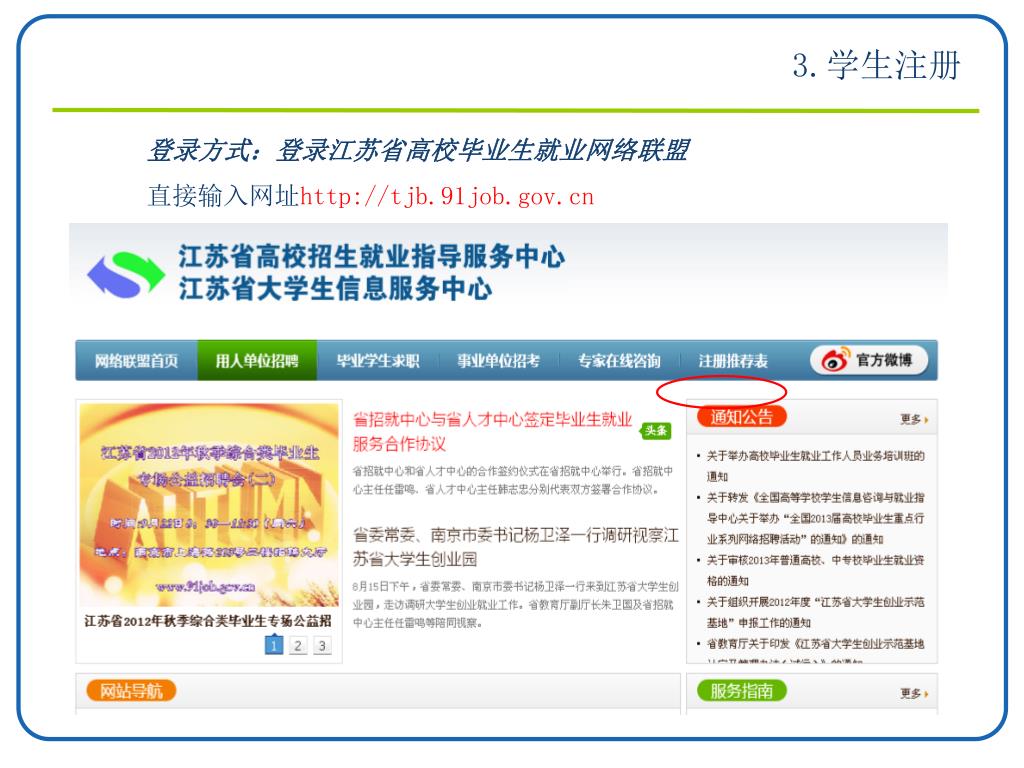The width and height of the screenshot is (1024, 768).
Task: Switch banner to slide 3
Action: pyautogui.click(x=322, y=645)
